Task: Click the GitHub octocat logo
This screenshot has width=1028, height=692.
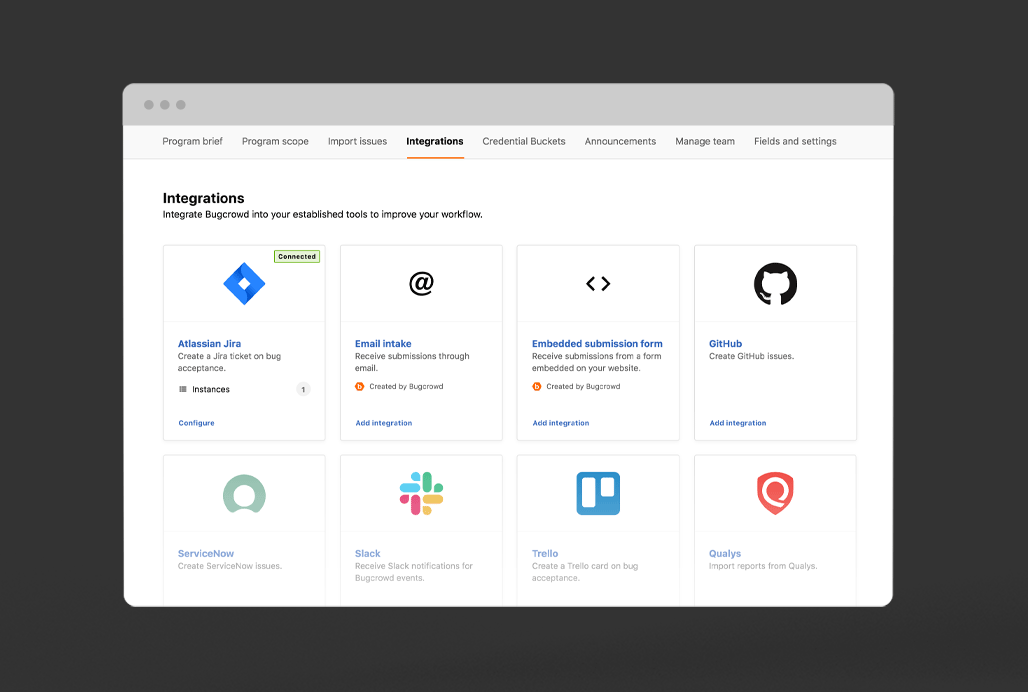Action: click(x=775, y=284)
